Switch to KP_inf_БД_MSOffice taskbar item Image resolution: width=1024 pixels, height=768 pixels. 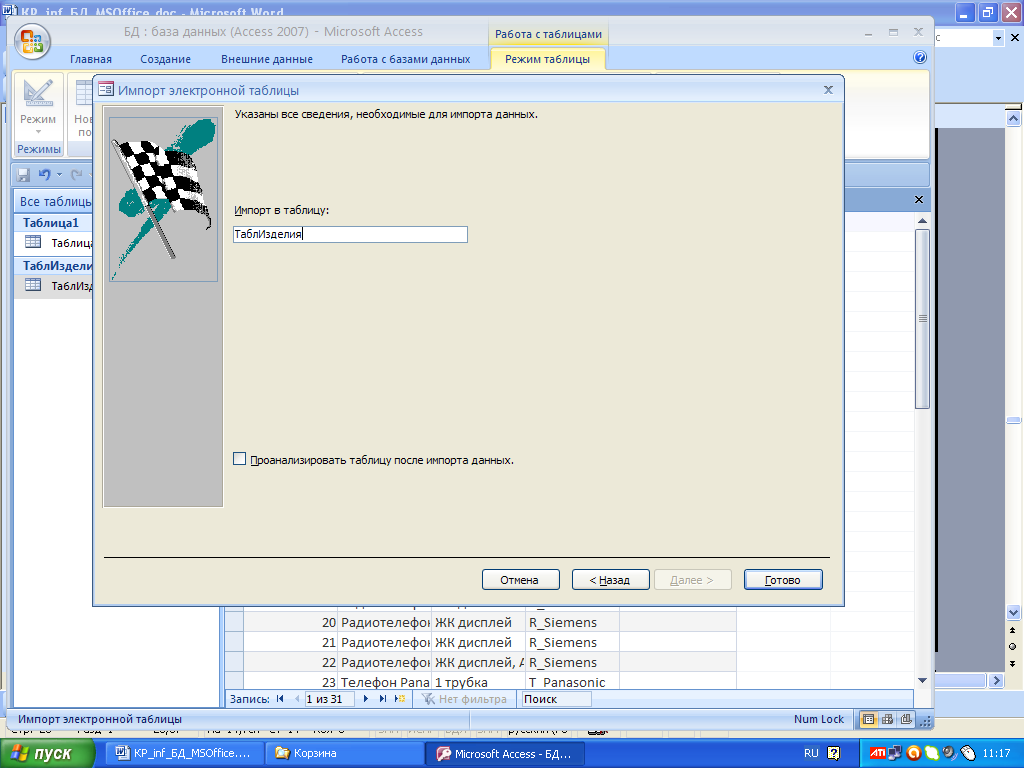185,753
